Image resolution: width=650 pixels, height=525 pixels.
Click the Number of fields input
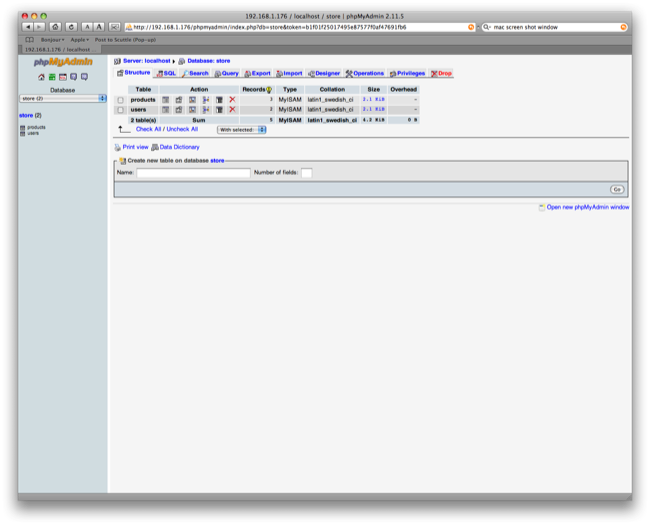click(x=307, y=173)
